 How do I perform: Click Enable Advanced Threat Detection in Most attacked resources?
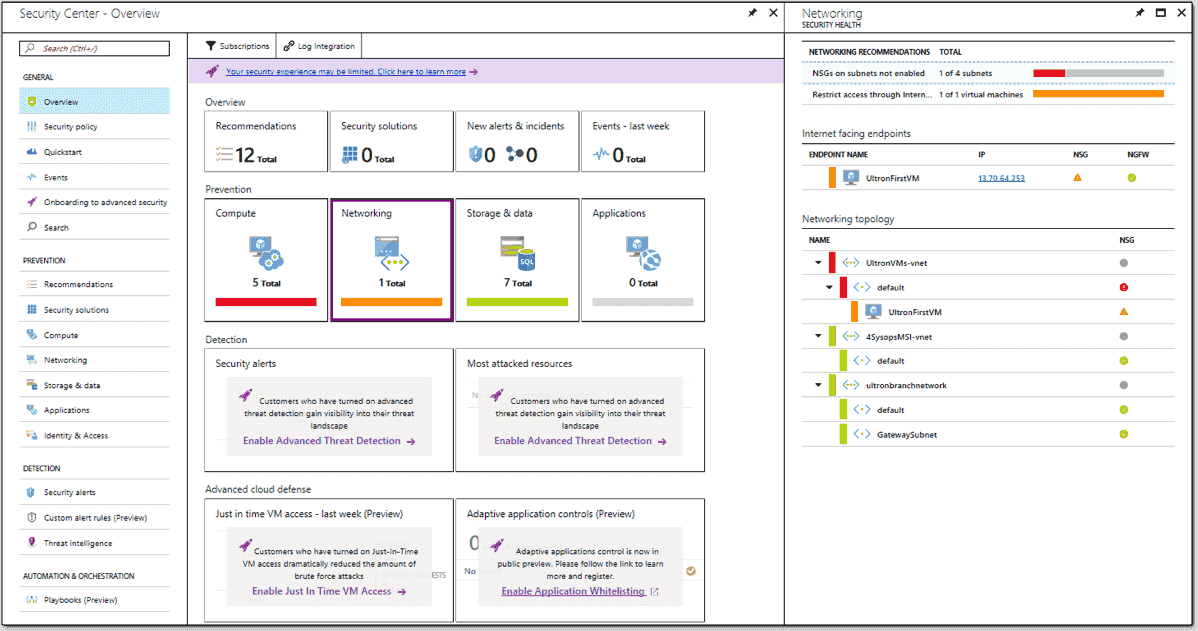click(x=580, y=441)
